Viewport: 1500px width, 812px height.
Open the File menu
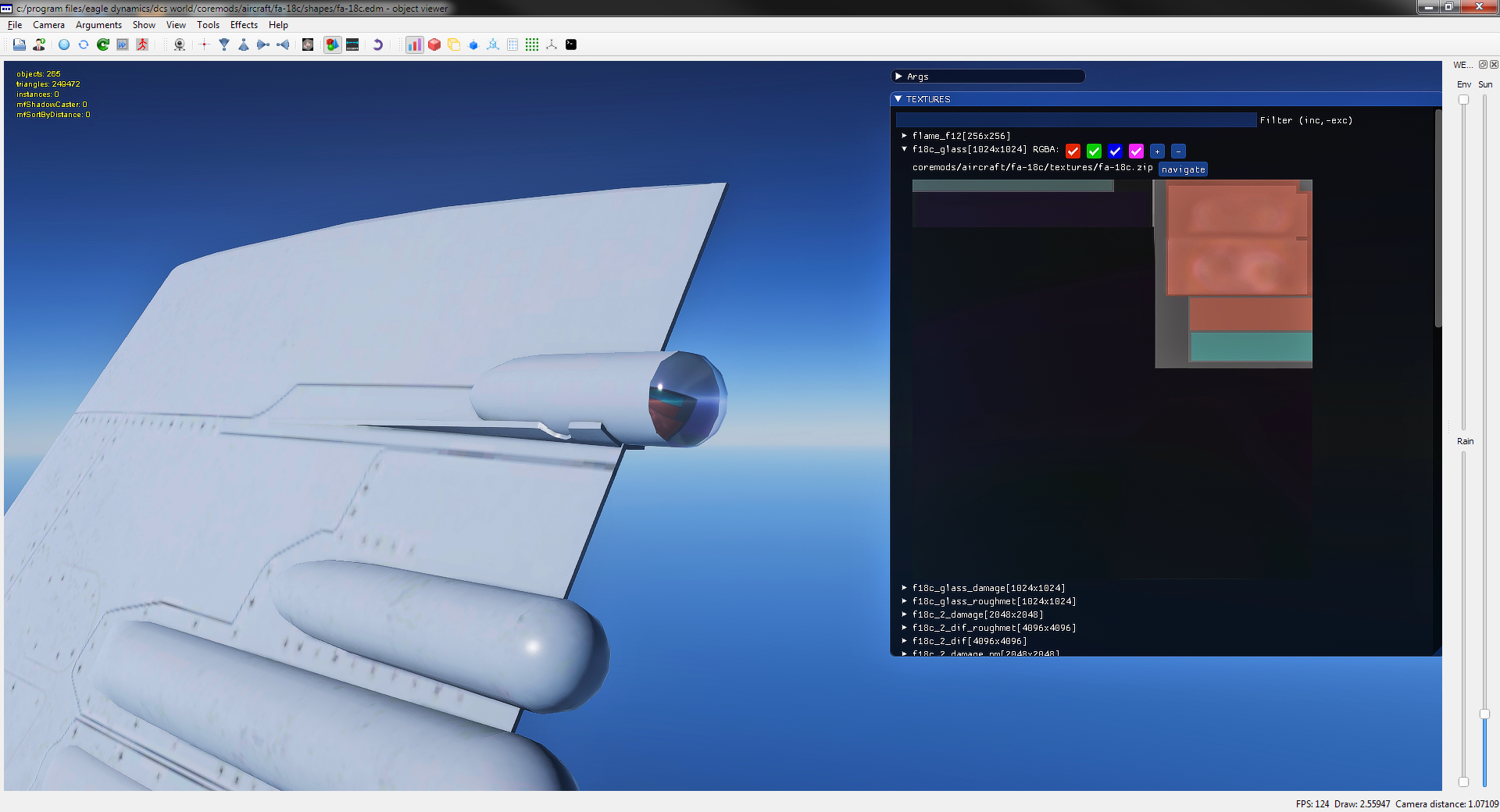click(15, 25)
